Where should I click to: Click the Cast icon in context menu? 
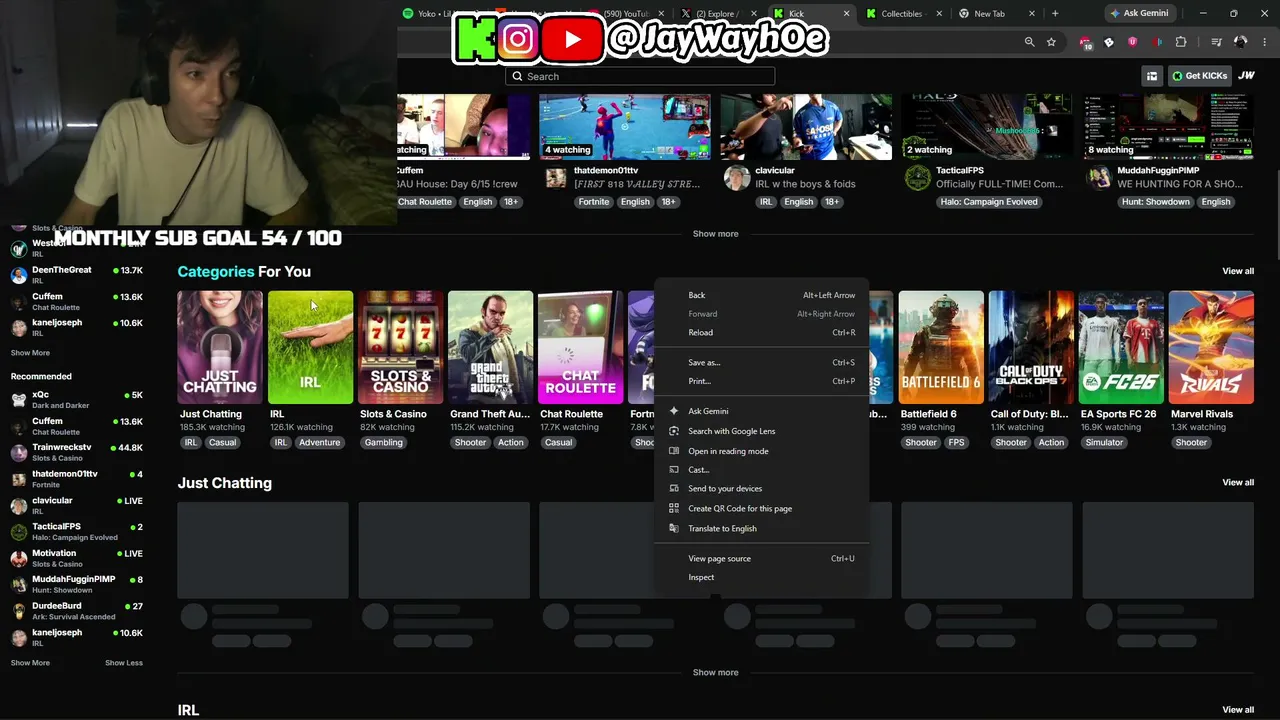coord(674,470)
